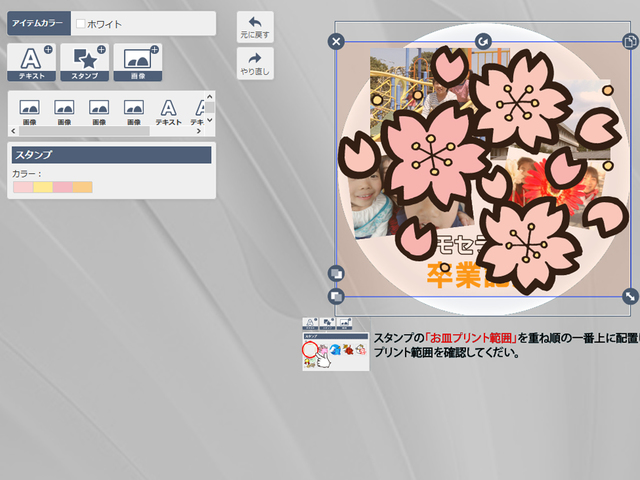Viewport: 640px width, 480px height.
Task: Select the second 画像 layer in the list
Action: tap(64, 112)
